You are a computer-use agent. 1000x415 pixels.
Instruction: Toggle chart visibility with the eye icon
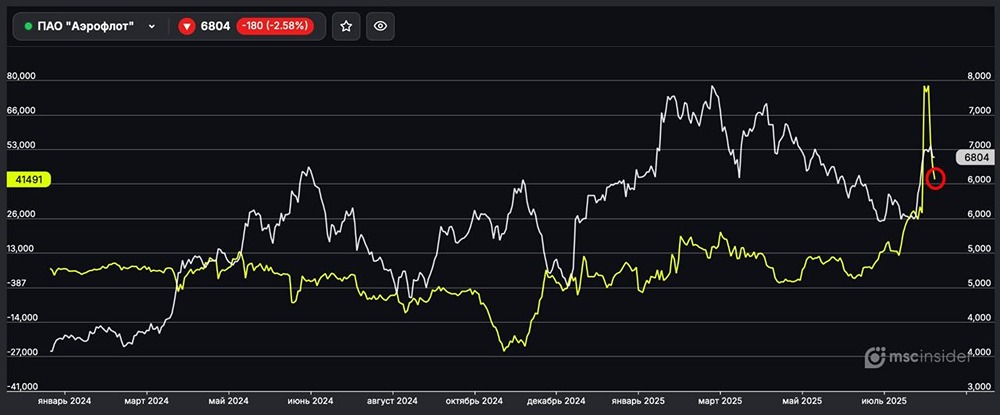click(x=378, y=27)
